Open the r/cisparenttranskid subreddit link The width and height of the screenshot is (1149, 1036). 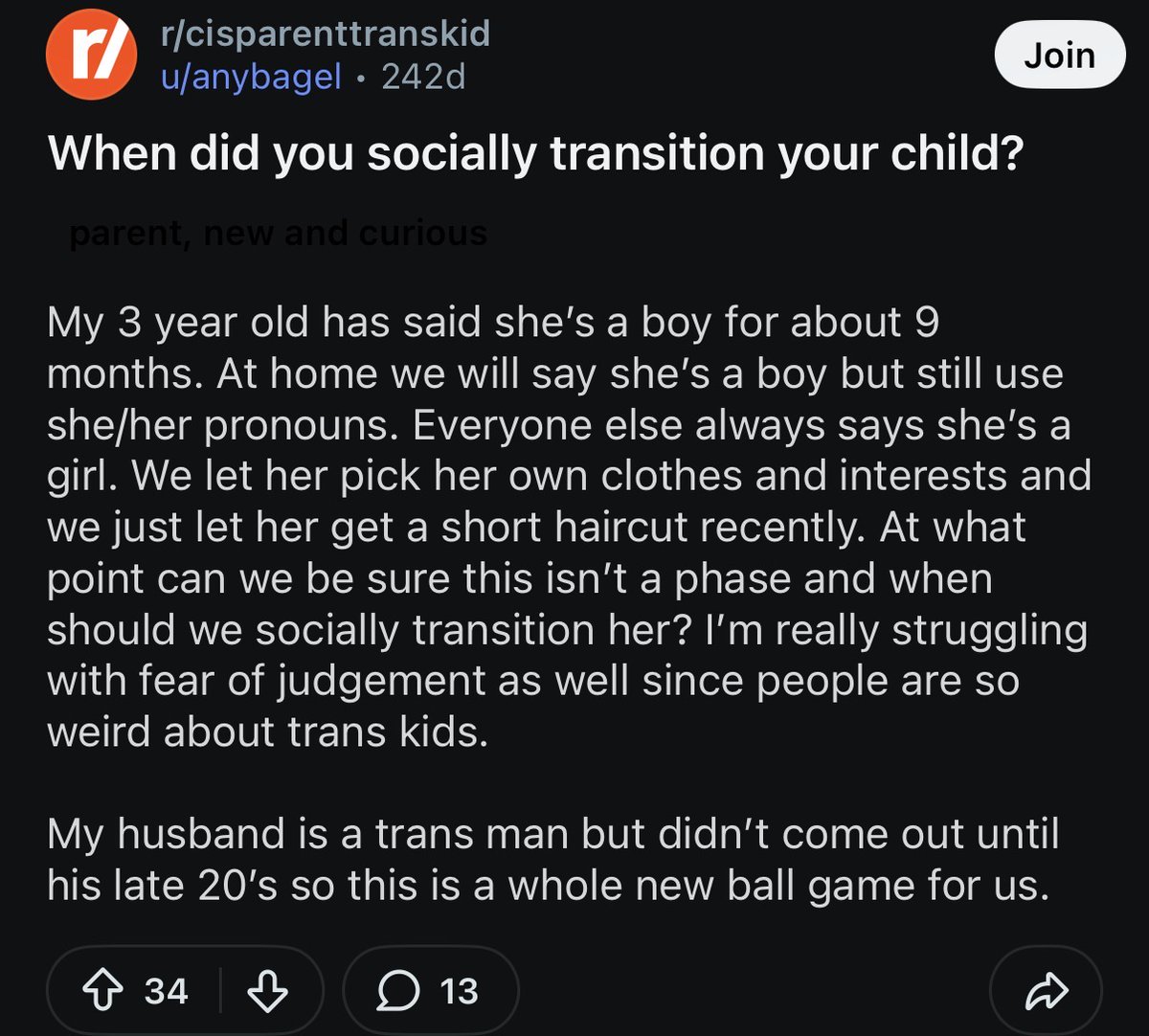click(326, 34)
